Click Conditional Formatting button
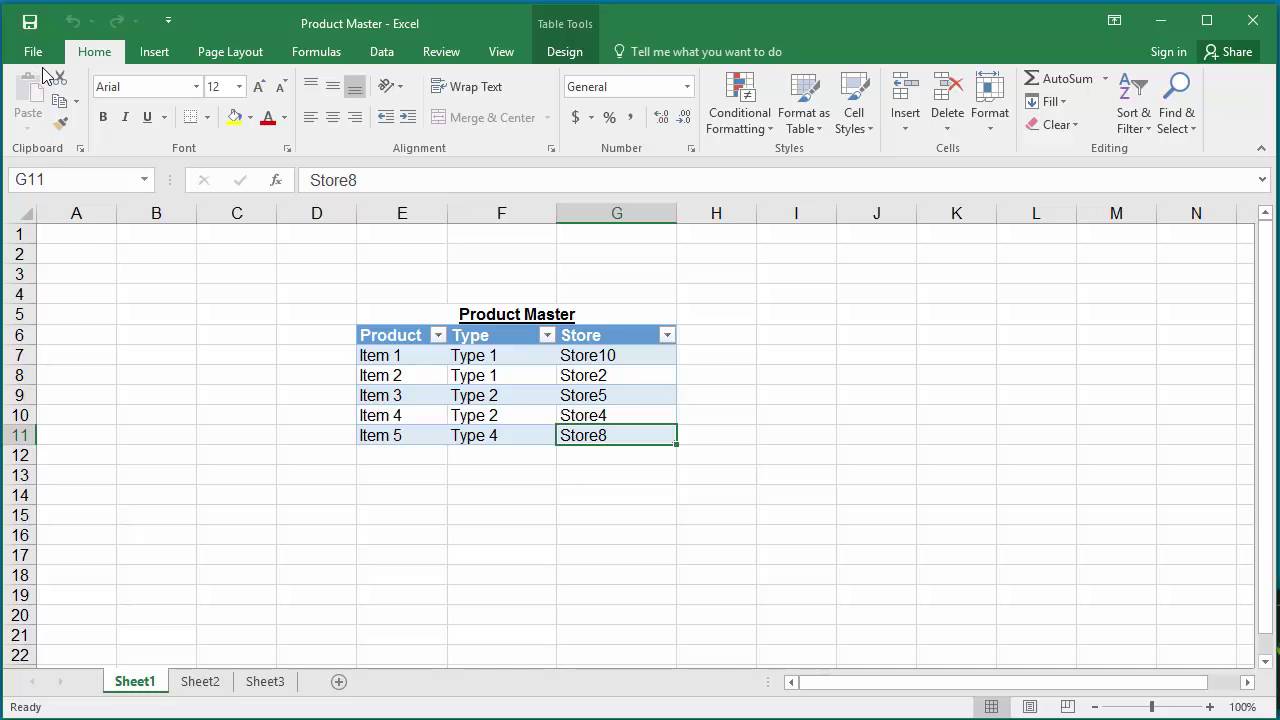Image resolution: width=1280 pixels, height=720 pixels. (x=739, y=103)
